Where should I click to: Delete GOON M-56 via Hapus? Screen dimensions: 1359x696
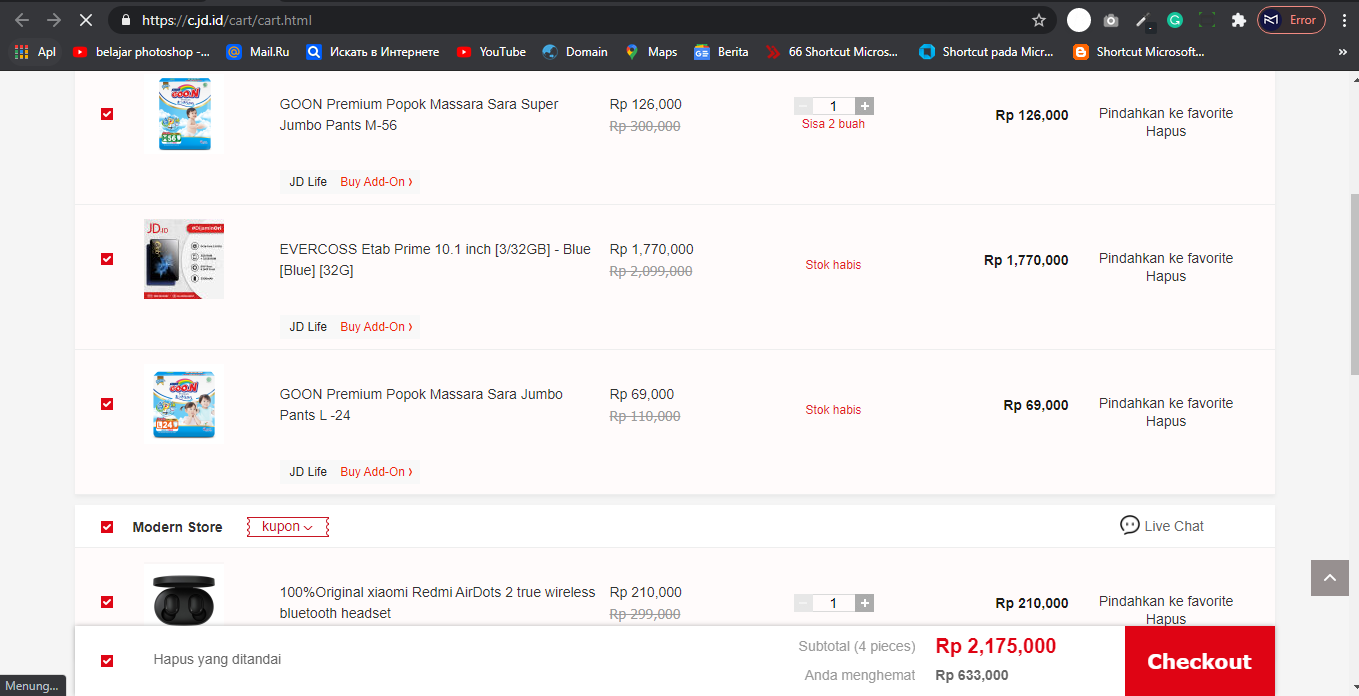tap(1166, 131)
